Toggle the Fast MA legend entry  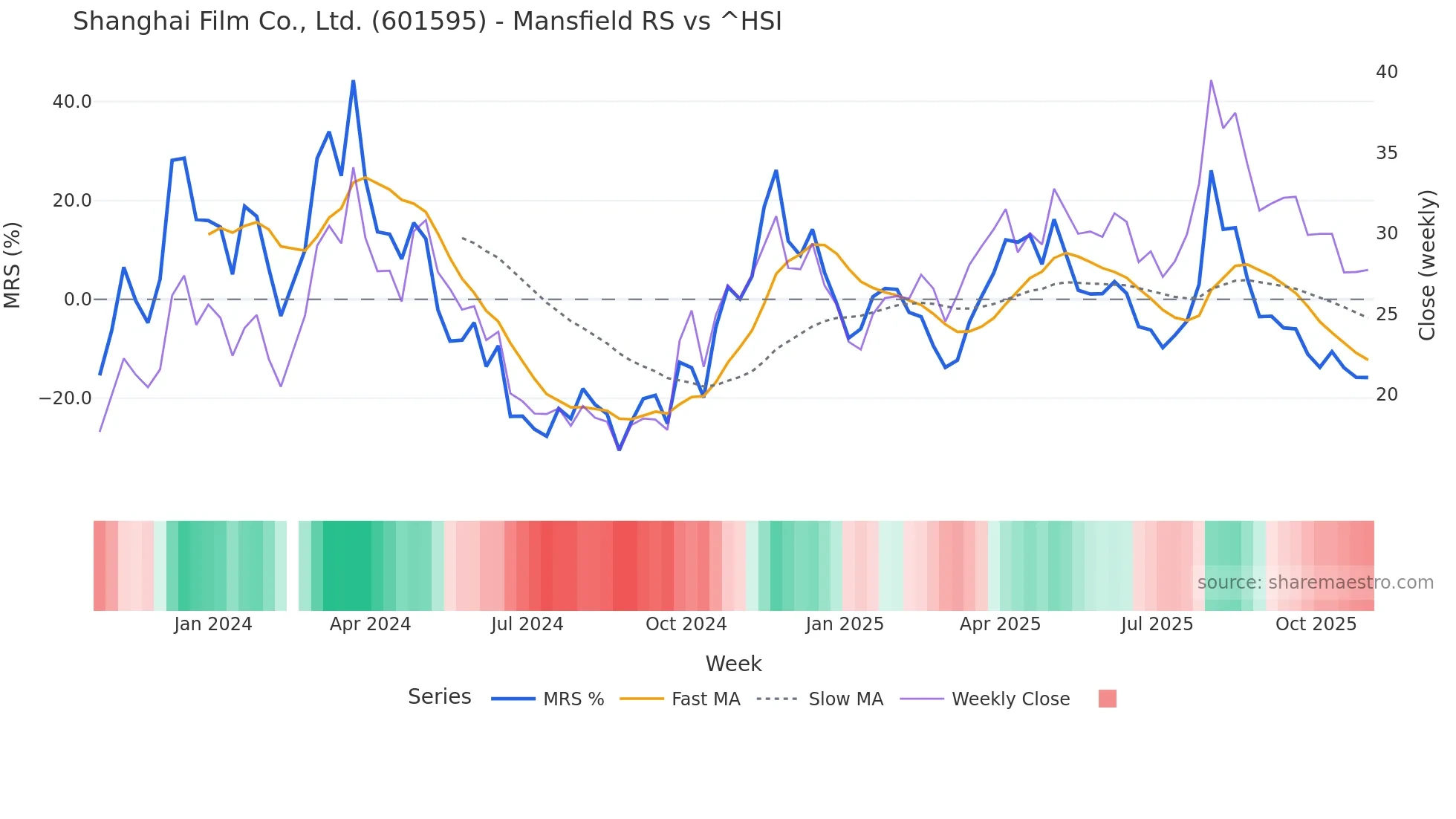coord(680,699)
